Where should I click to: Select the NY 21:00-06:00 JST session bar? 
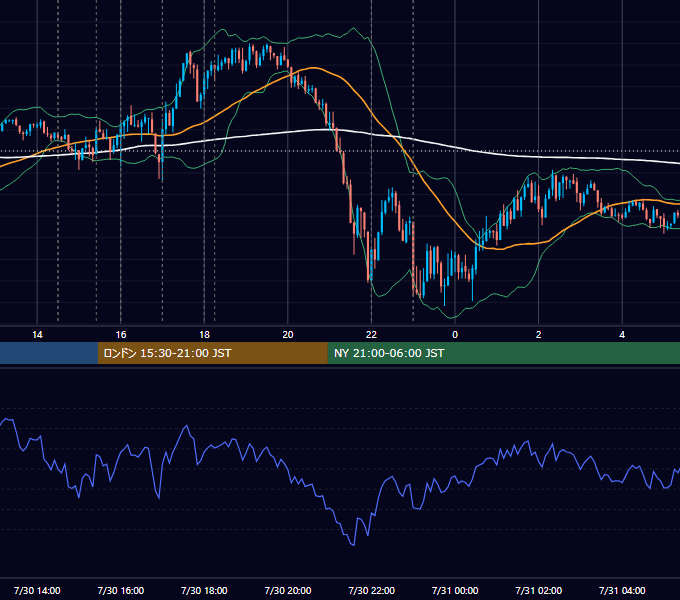coord(503,353)
